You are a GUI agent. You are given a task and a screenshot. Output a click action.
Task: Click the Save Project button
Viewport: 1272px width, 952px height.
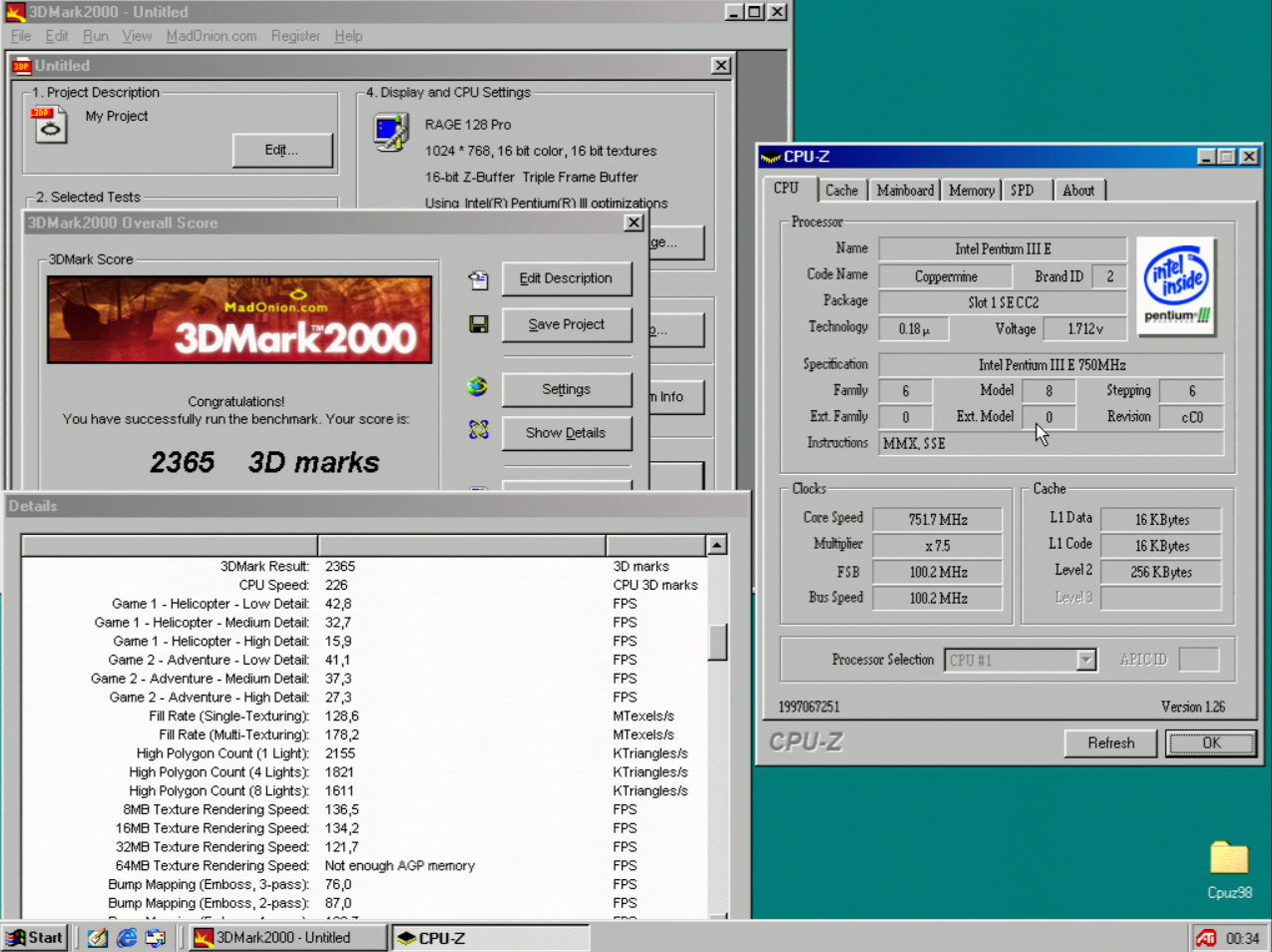566,324
